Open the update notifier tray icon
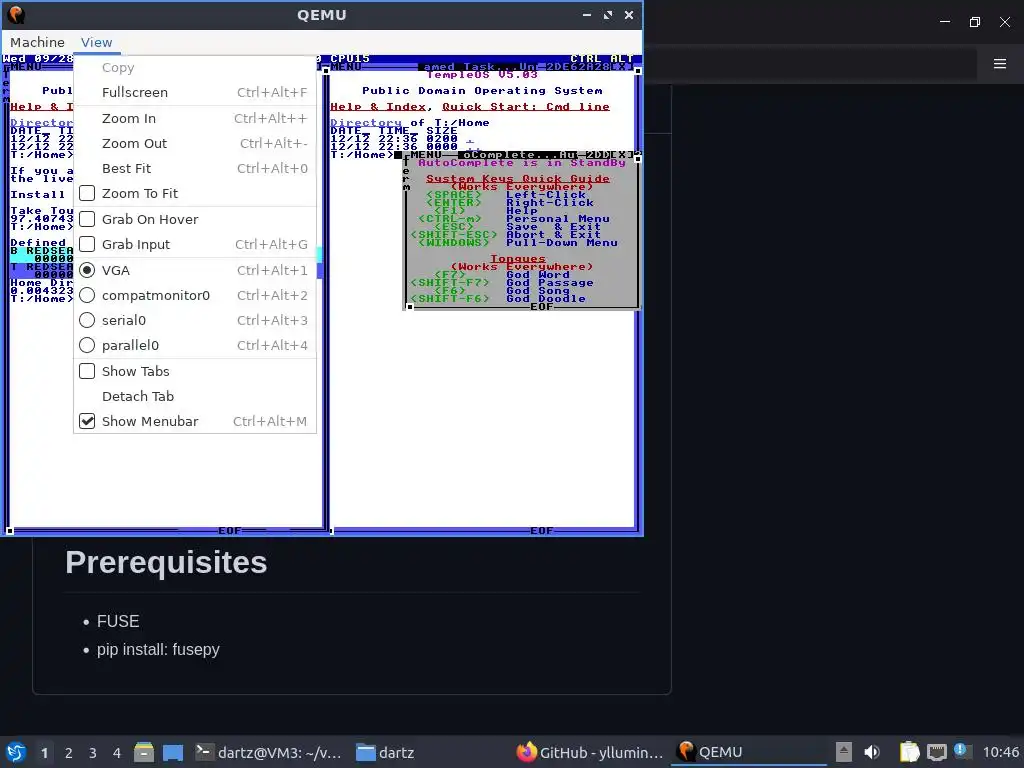The image size is (1024, 768). 961,751
